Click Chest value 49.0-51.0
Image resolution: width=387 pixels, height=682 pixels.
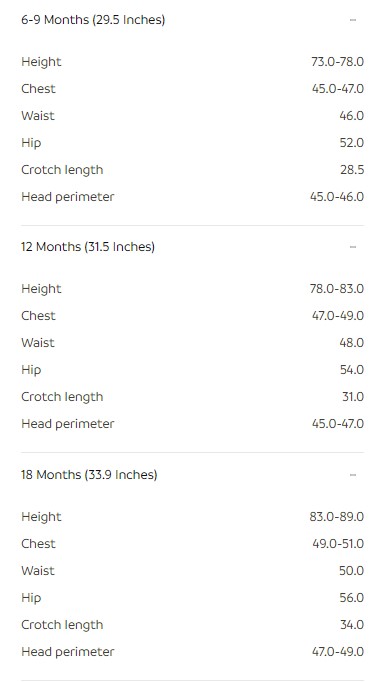pyautogui.click(x=338, y=544)
